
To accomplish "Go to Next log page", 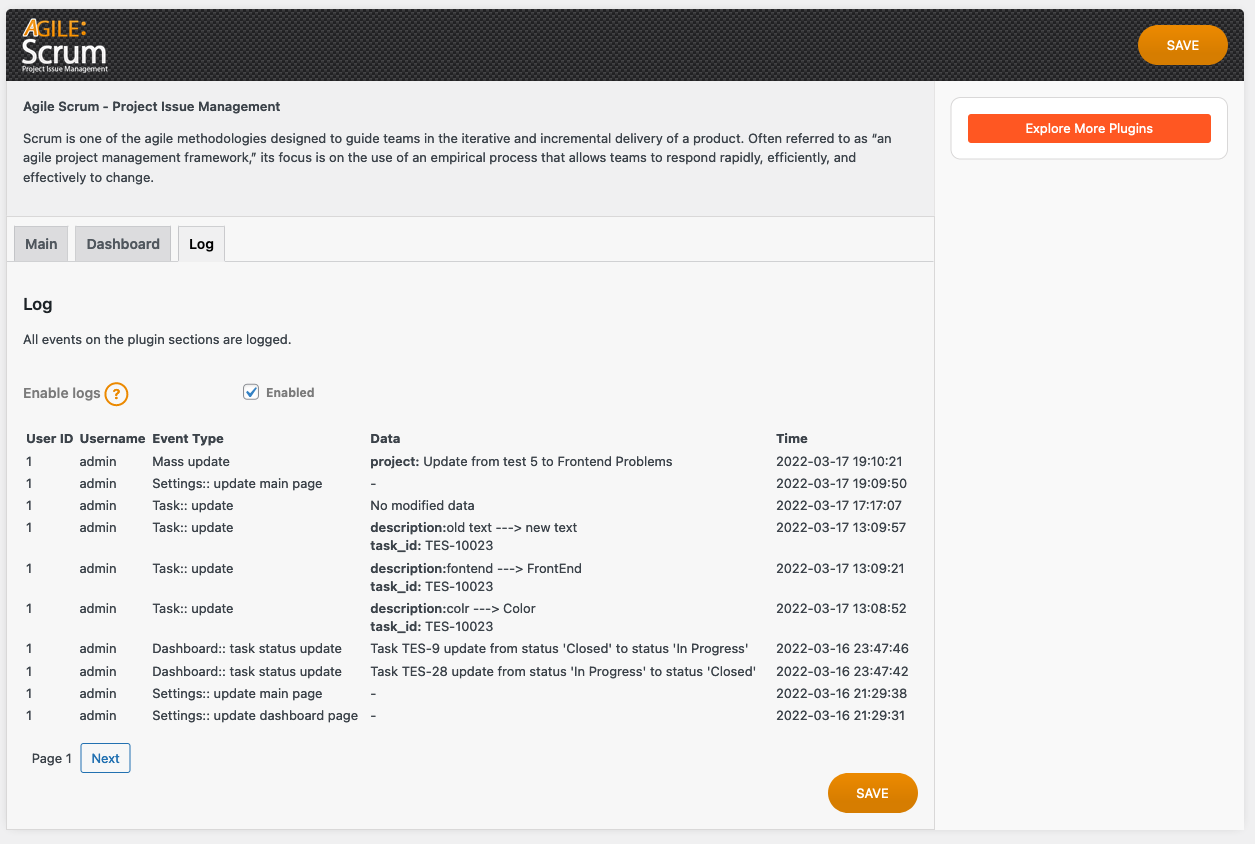I will [105, 758].
